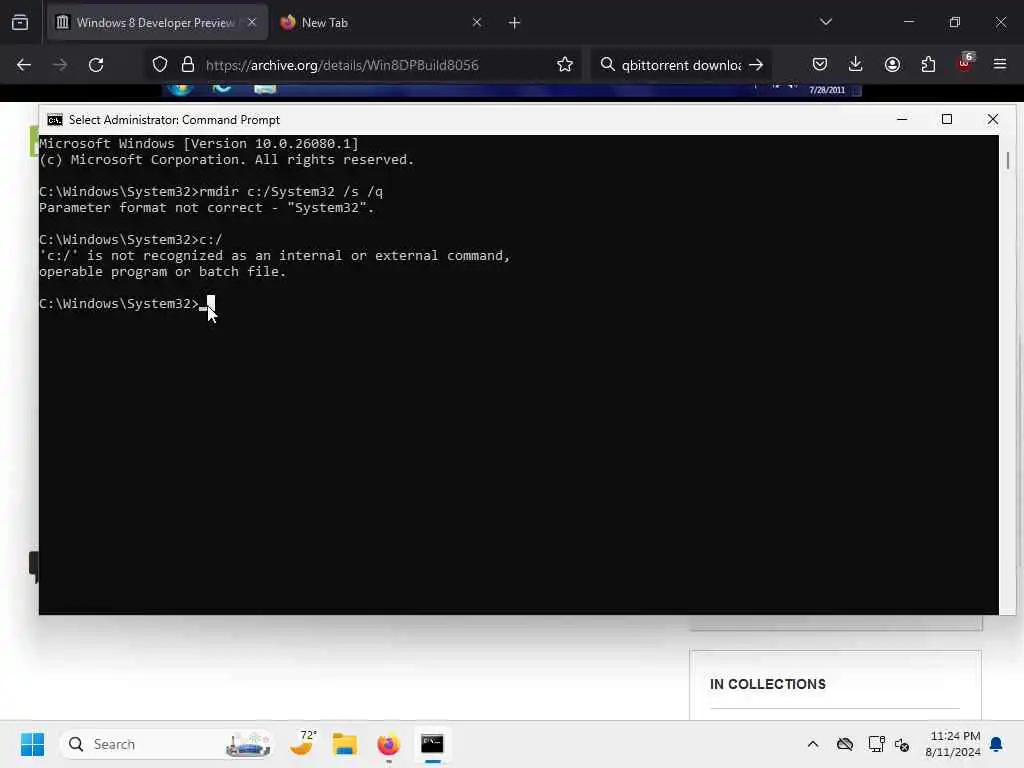Submit search with the arrow button
The width and height of the screenshot is (1024, 768).
[756, 65]
